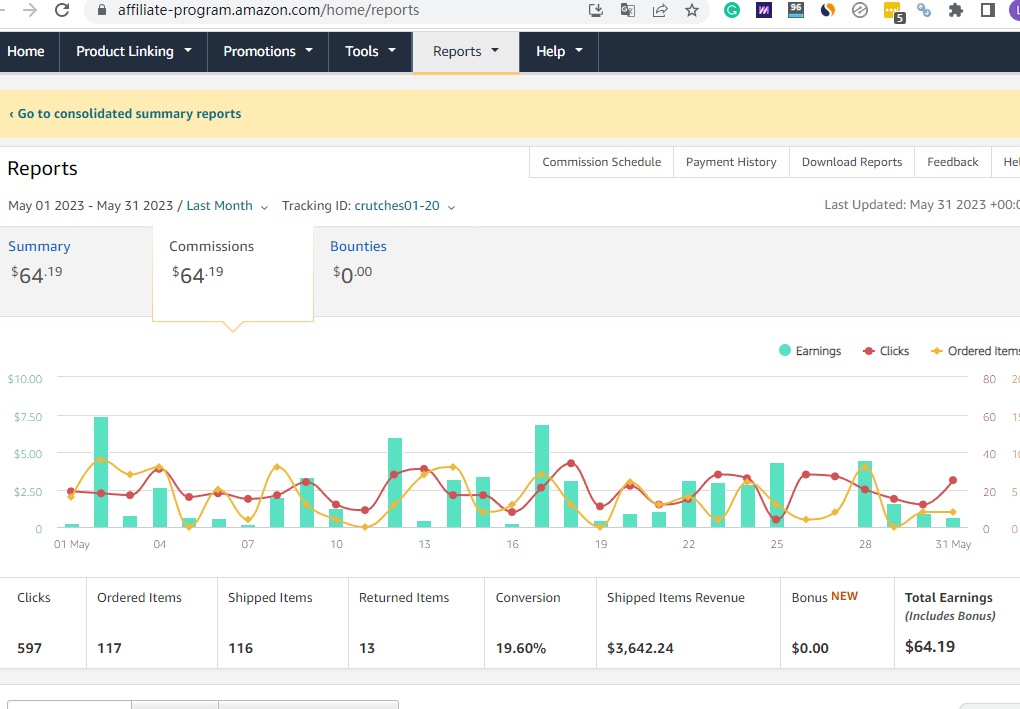1020x709 pixels.
Task: Open the Chrome profile avatar
Action: pos(1014,10)
